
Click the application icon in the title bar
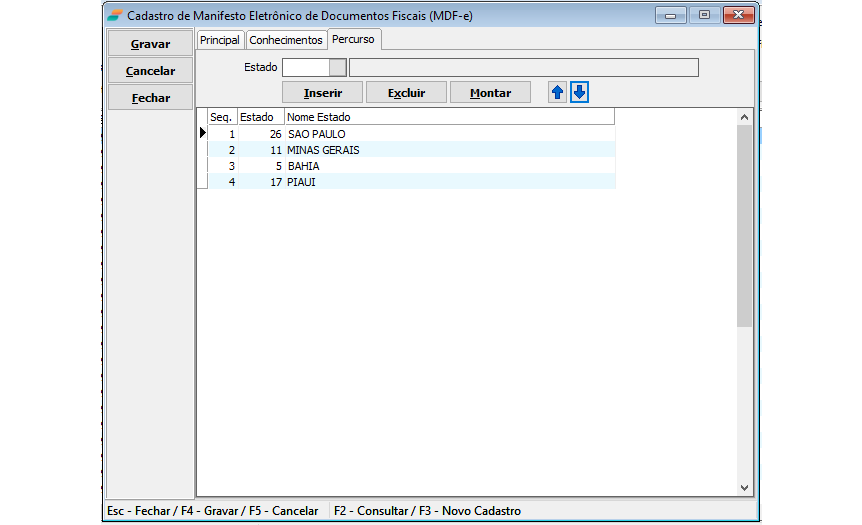116,16
